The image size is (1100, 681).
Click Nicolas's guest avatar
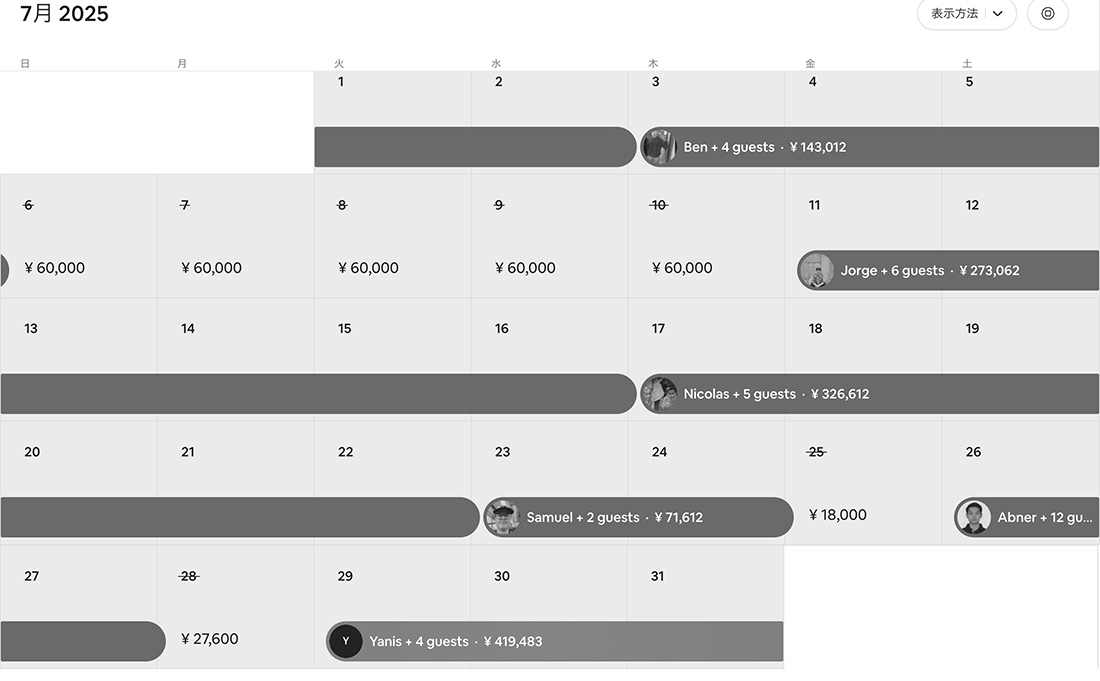(x=659, y=393)
